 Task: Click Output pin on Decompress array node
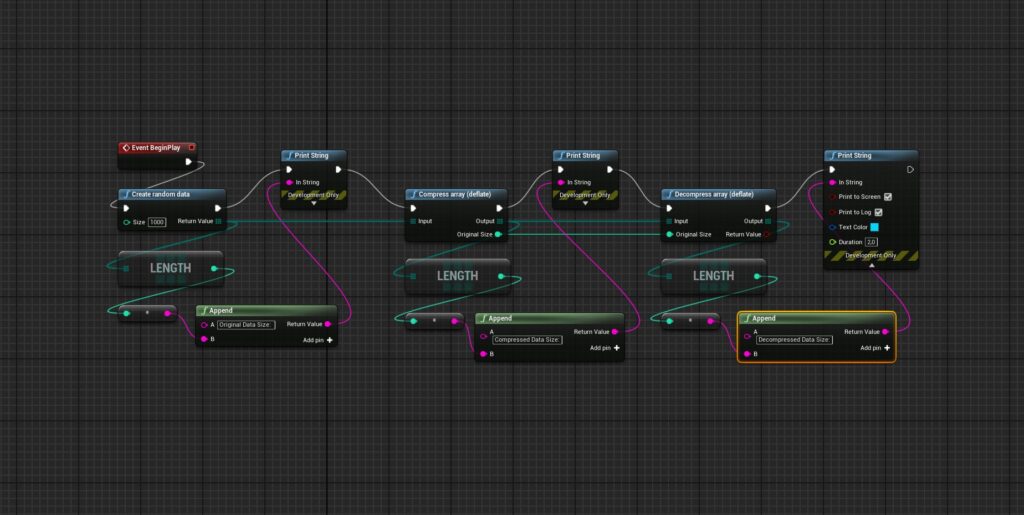(x=767, y=221)
